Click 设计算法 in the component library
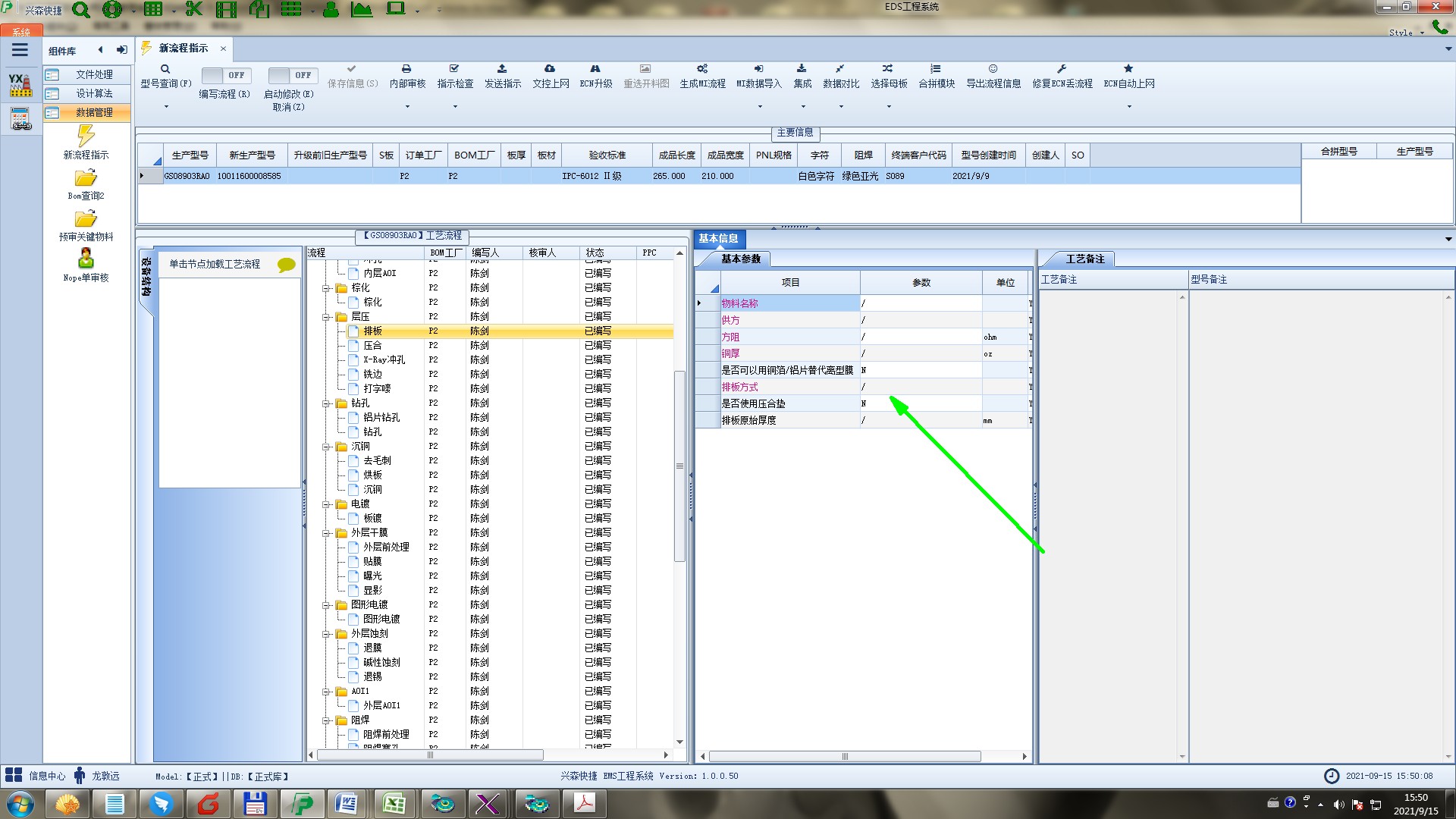This screenshot has height=819, width=1456. (x=94, y=93)
